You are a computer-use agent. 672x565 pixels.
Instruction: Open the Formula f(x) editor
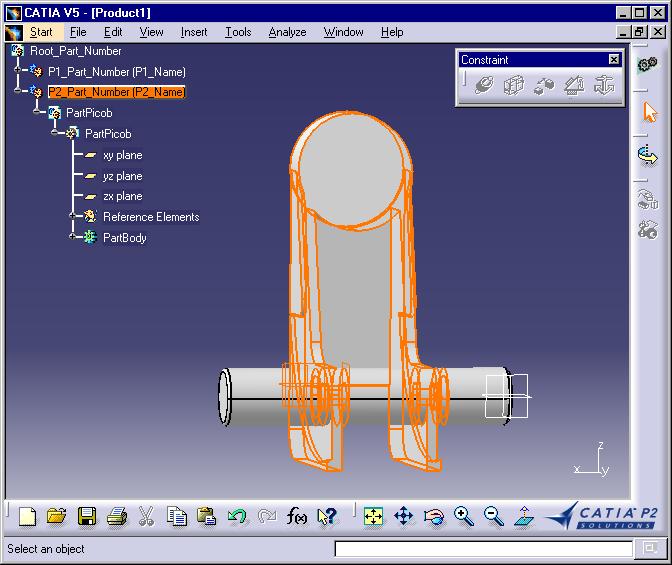pos(297,516)
